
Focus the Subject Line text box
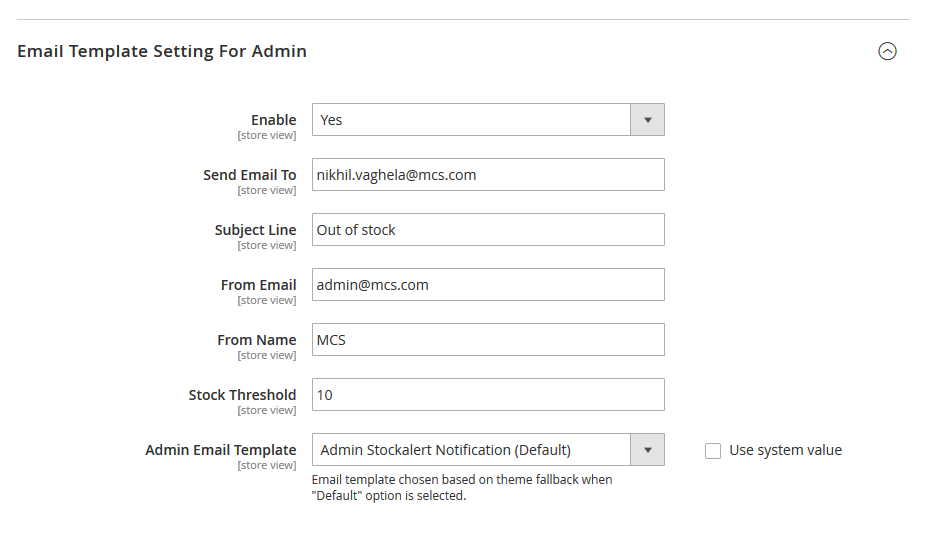488,230
